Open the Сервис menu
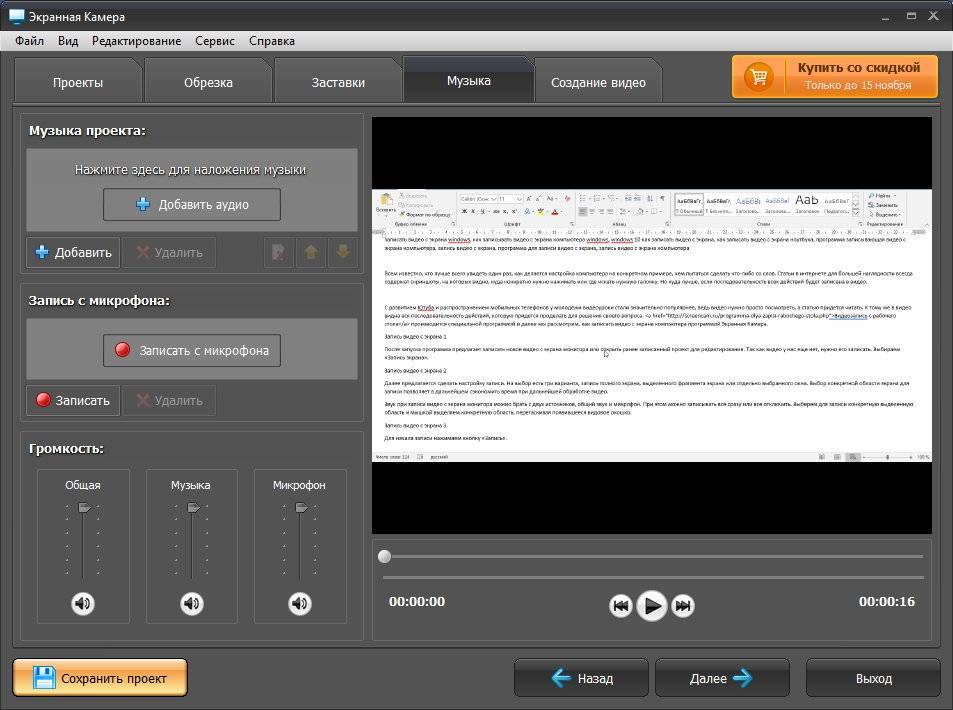The height and width of the screenshot is (710, 953). click(215, 41)
